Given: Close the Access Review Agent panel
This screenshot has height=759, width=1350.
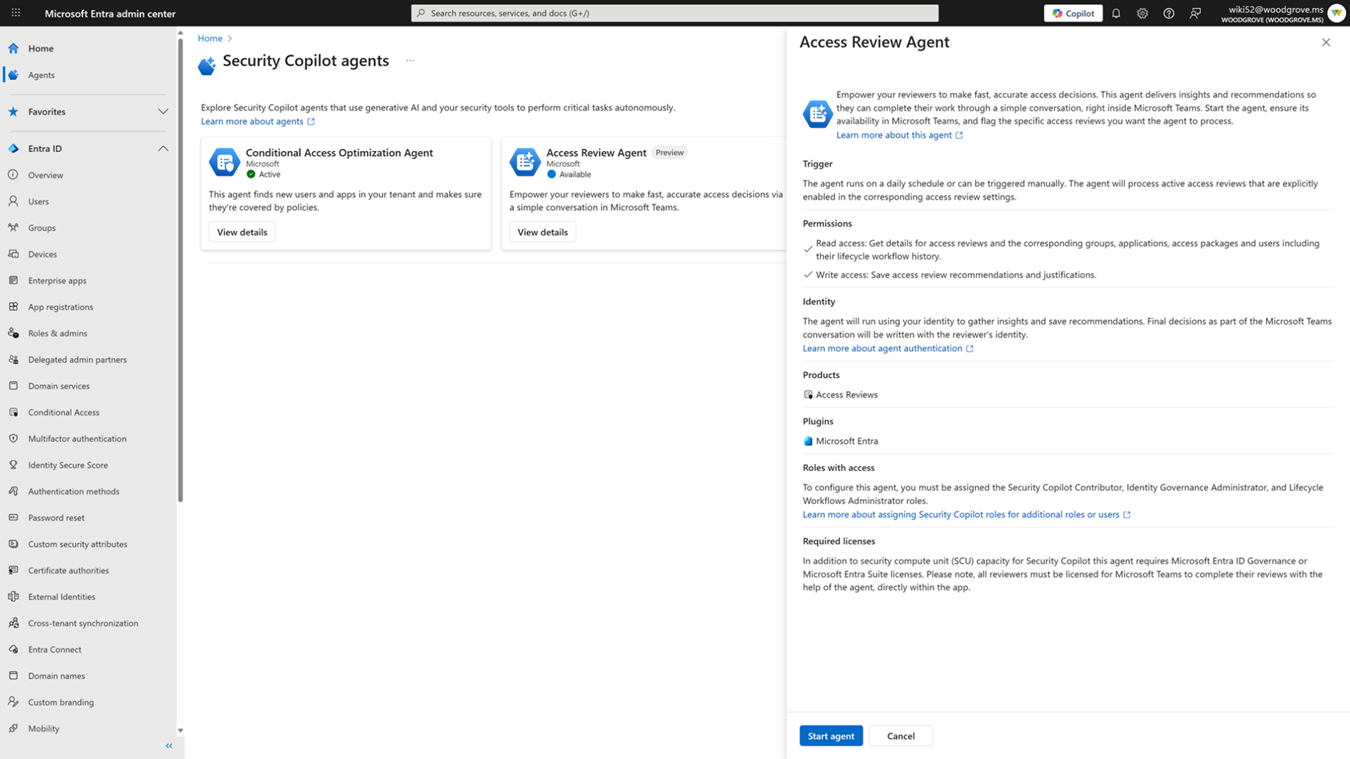Looking at the screenshot, I should 1326,42.
